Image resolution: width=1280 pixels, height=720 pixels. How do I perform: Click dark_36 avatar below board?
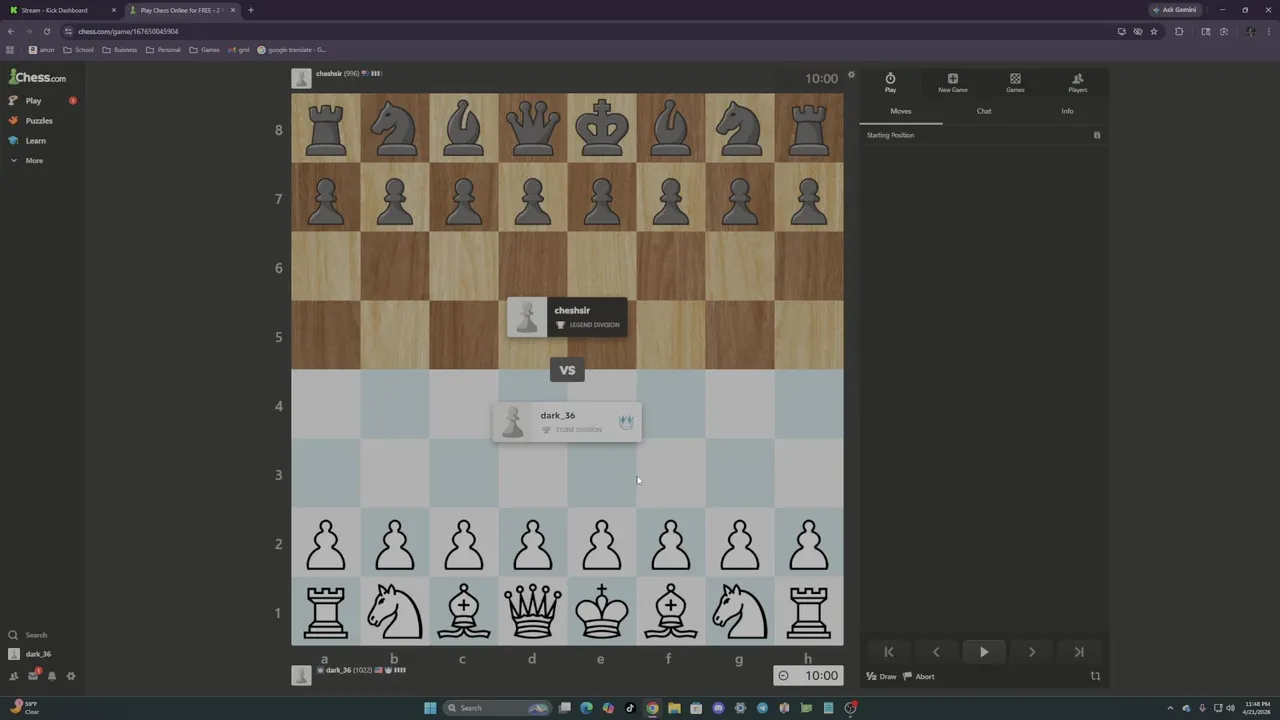pos(301,675)
